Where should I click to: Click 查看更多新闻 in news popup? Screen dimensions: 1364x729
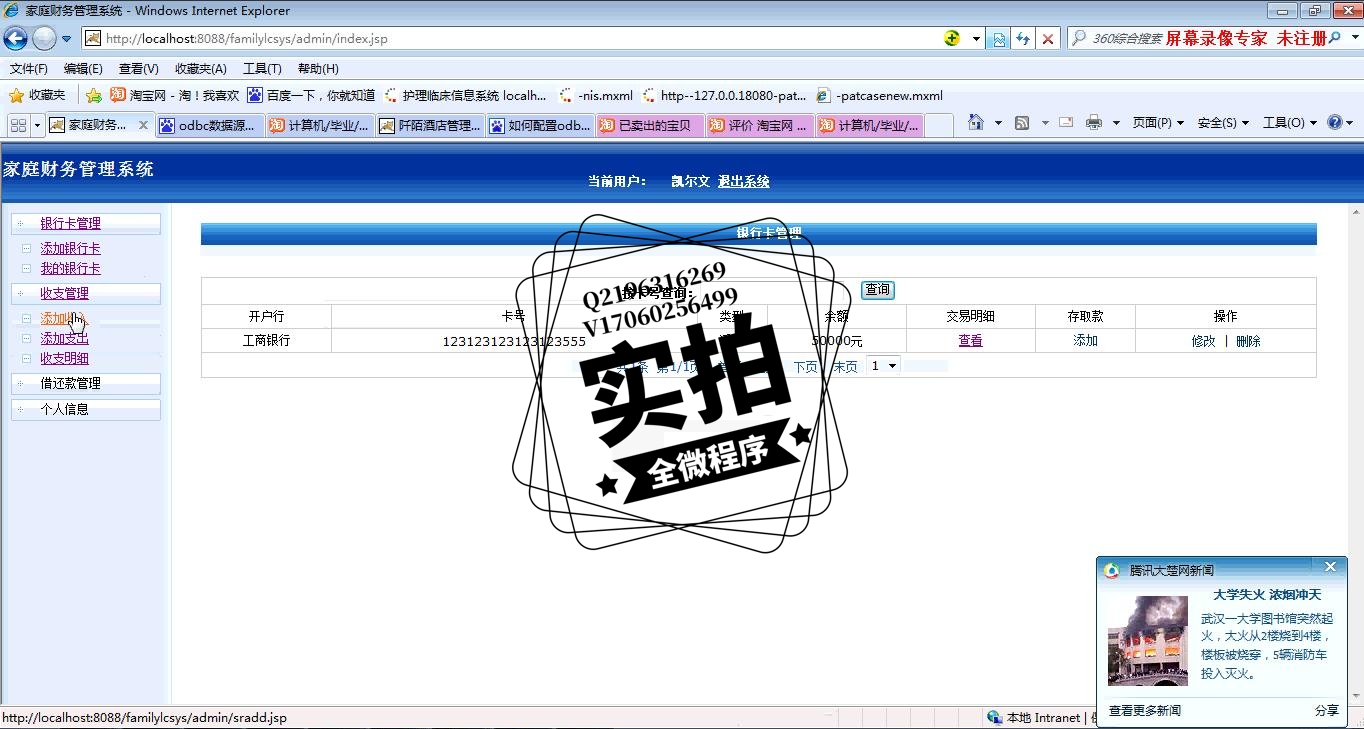point(1144,711)
